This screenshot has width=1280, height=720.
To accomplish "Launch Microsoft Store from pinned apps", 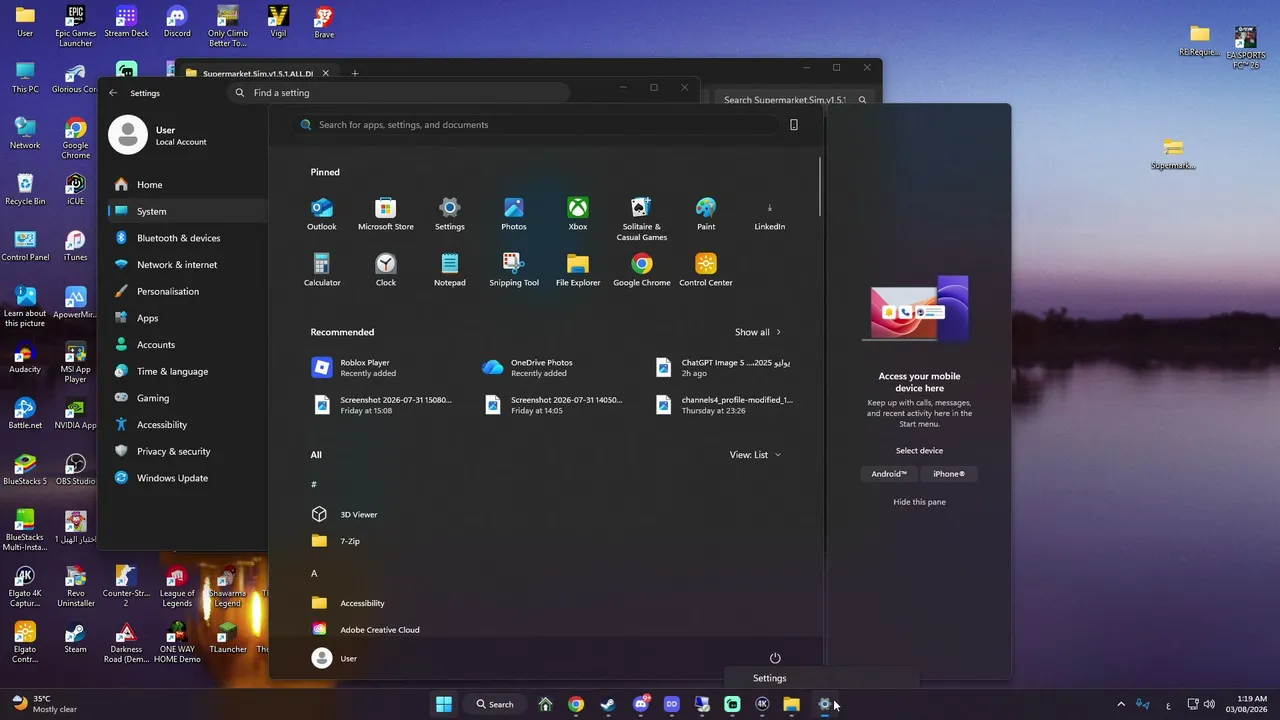I will coord(385,214).
